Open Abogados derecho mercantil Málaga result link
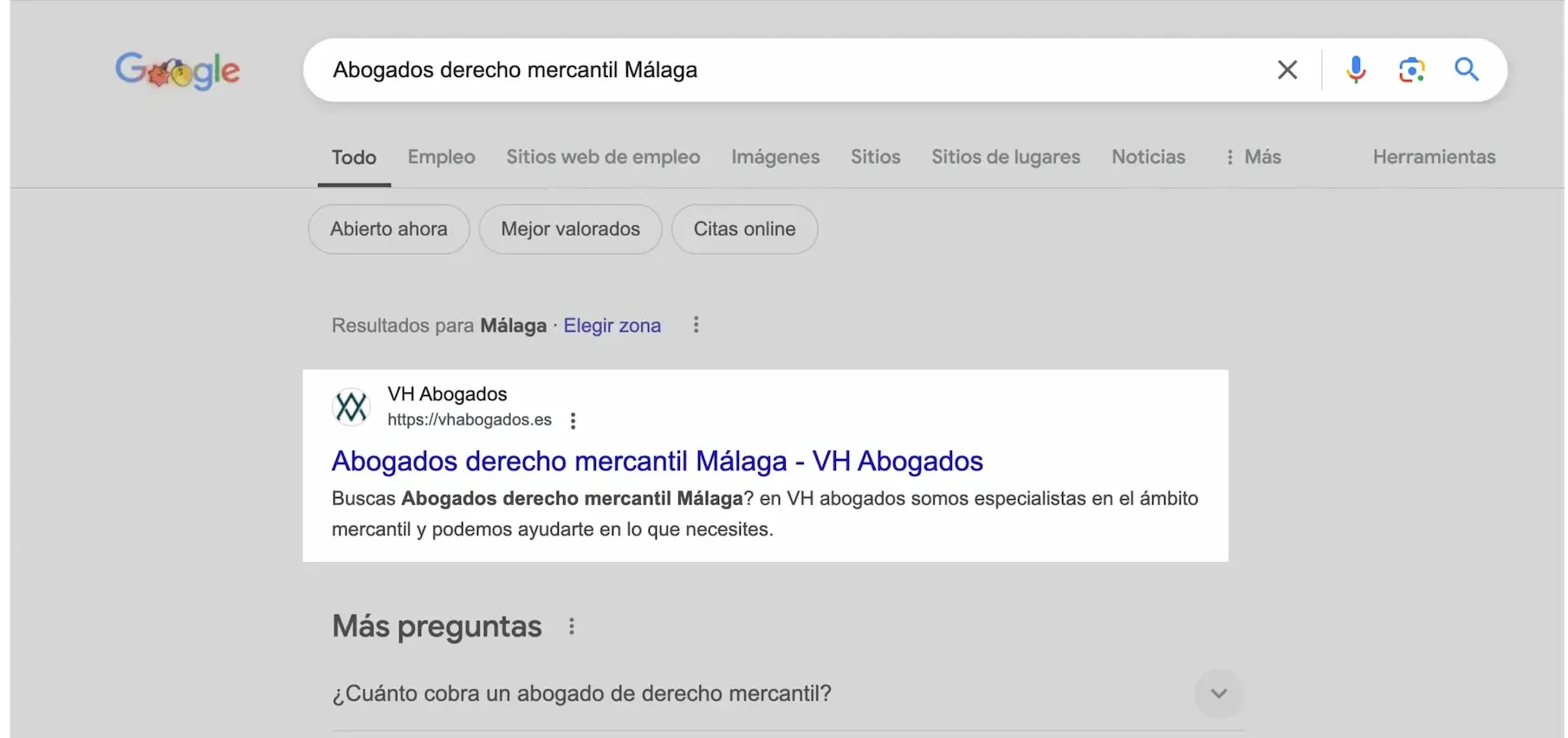 [x=657, y=461]
